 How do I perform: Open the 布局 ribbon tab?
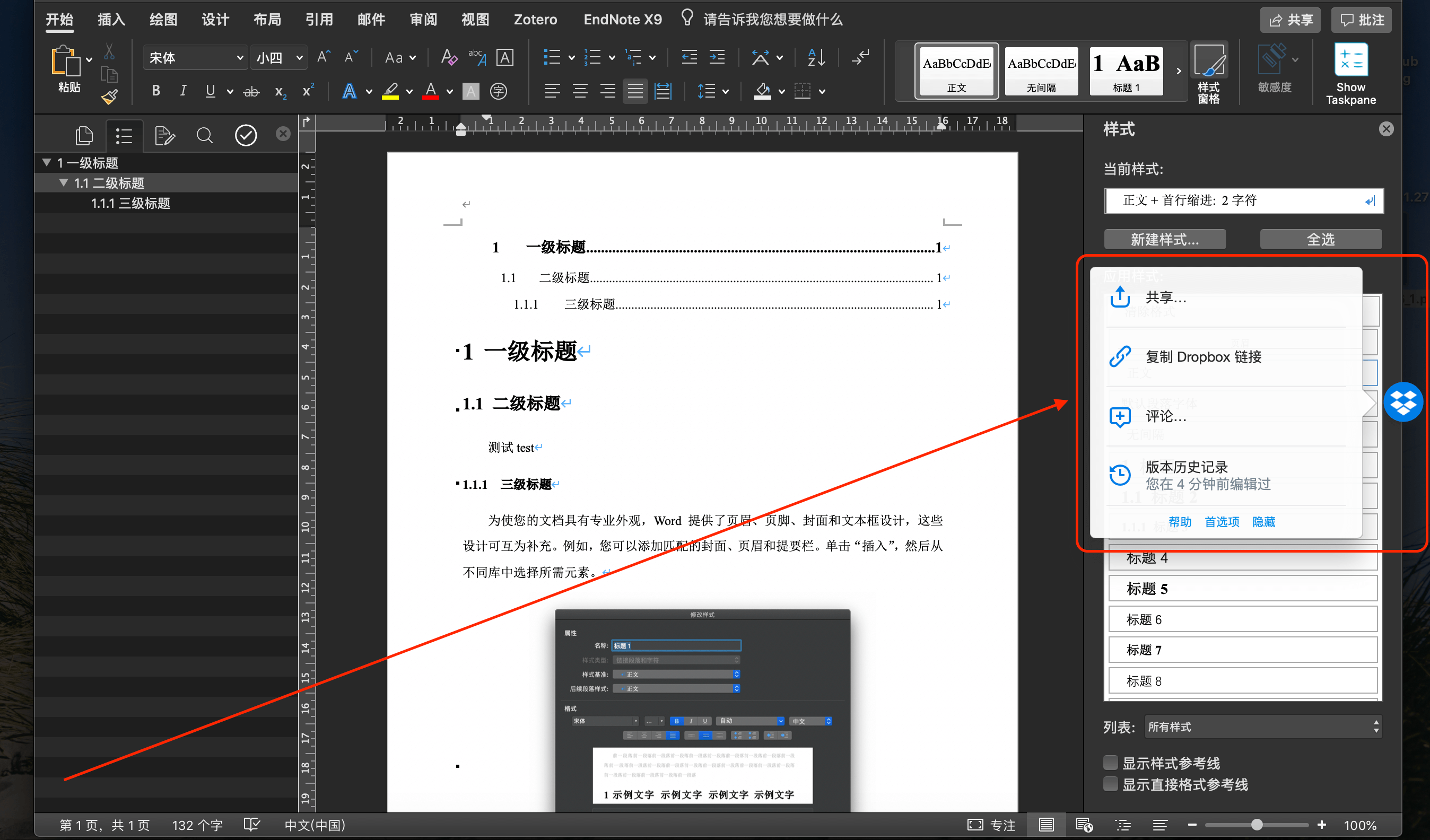[x=267, y=19]
